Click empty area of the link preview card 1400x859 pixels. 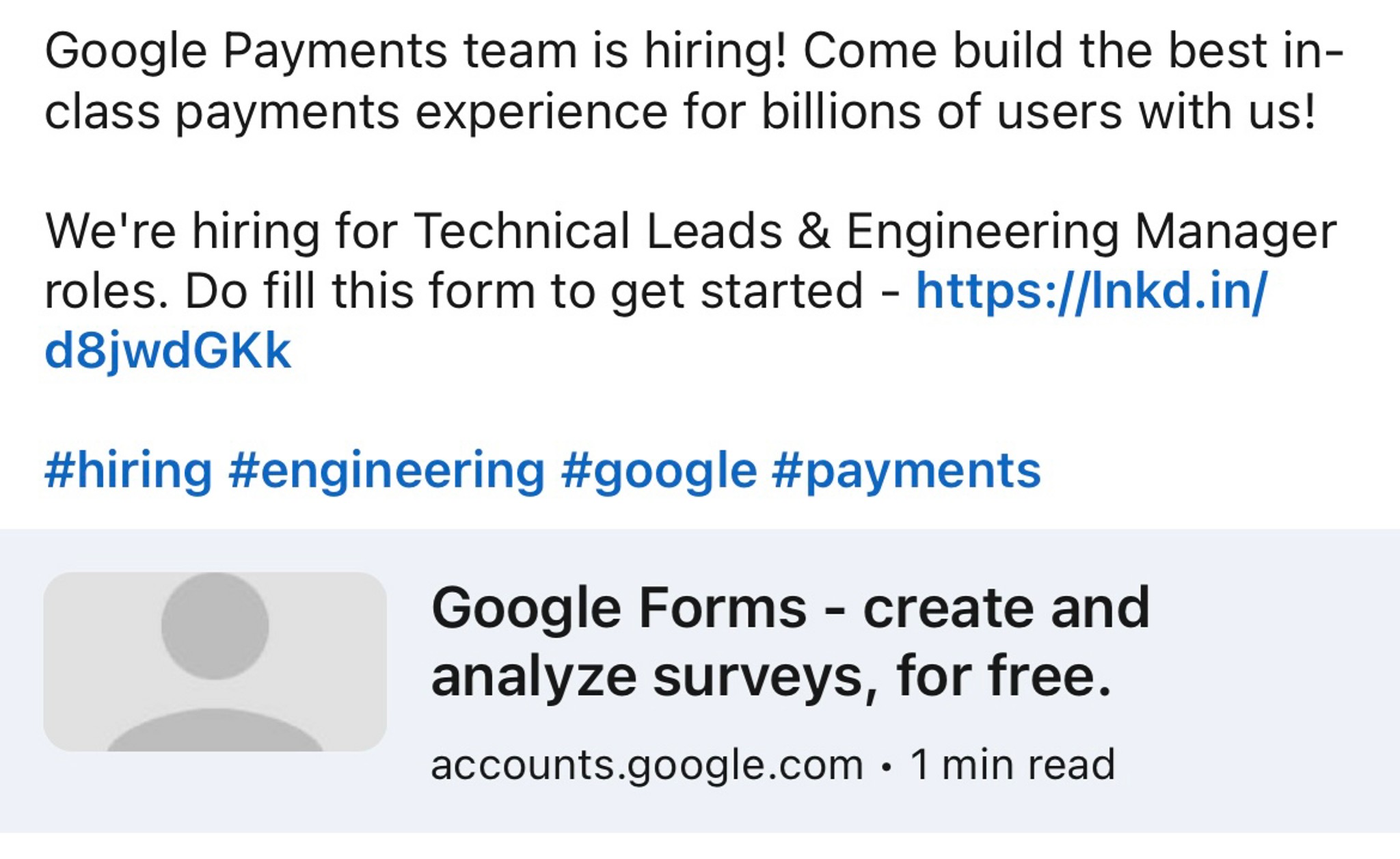1265,683
